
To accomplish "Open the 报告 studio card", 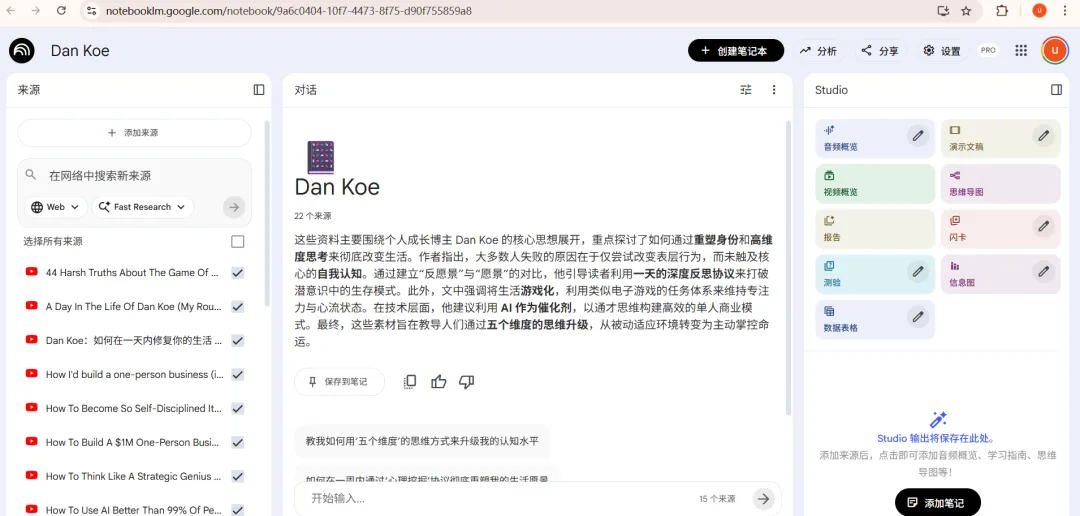I will [x=875, y=229].
